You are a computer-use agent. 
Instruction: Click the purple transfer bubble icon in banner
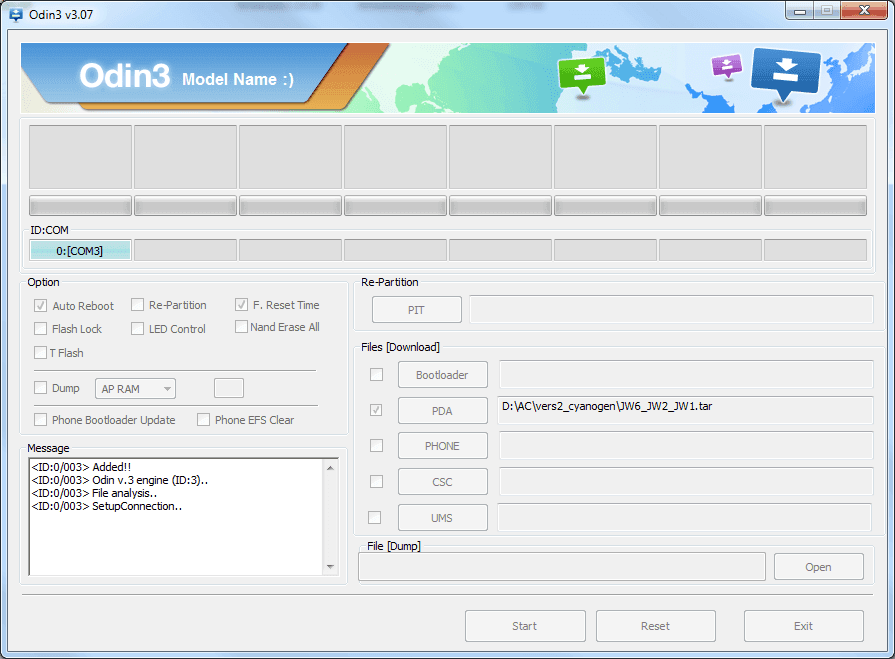click(x=727, y=66)
